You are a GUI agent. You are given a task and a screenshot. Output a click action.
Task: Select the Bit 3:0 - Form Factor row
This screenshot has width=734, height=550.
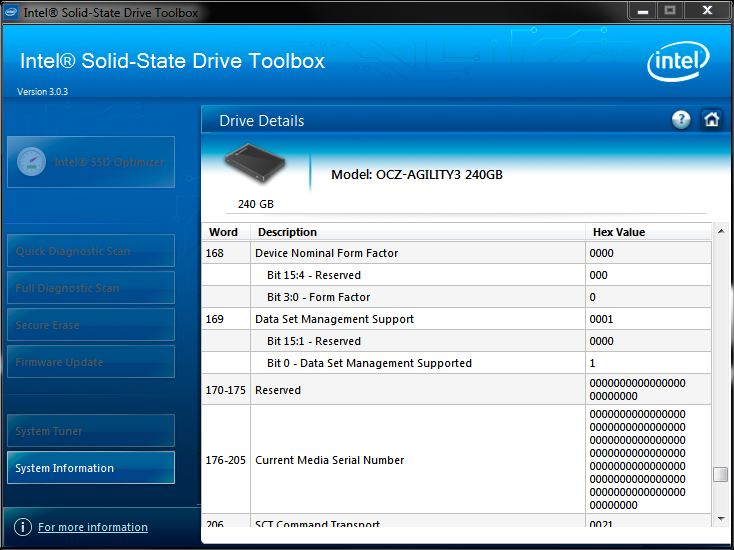[x=456, y=297]
